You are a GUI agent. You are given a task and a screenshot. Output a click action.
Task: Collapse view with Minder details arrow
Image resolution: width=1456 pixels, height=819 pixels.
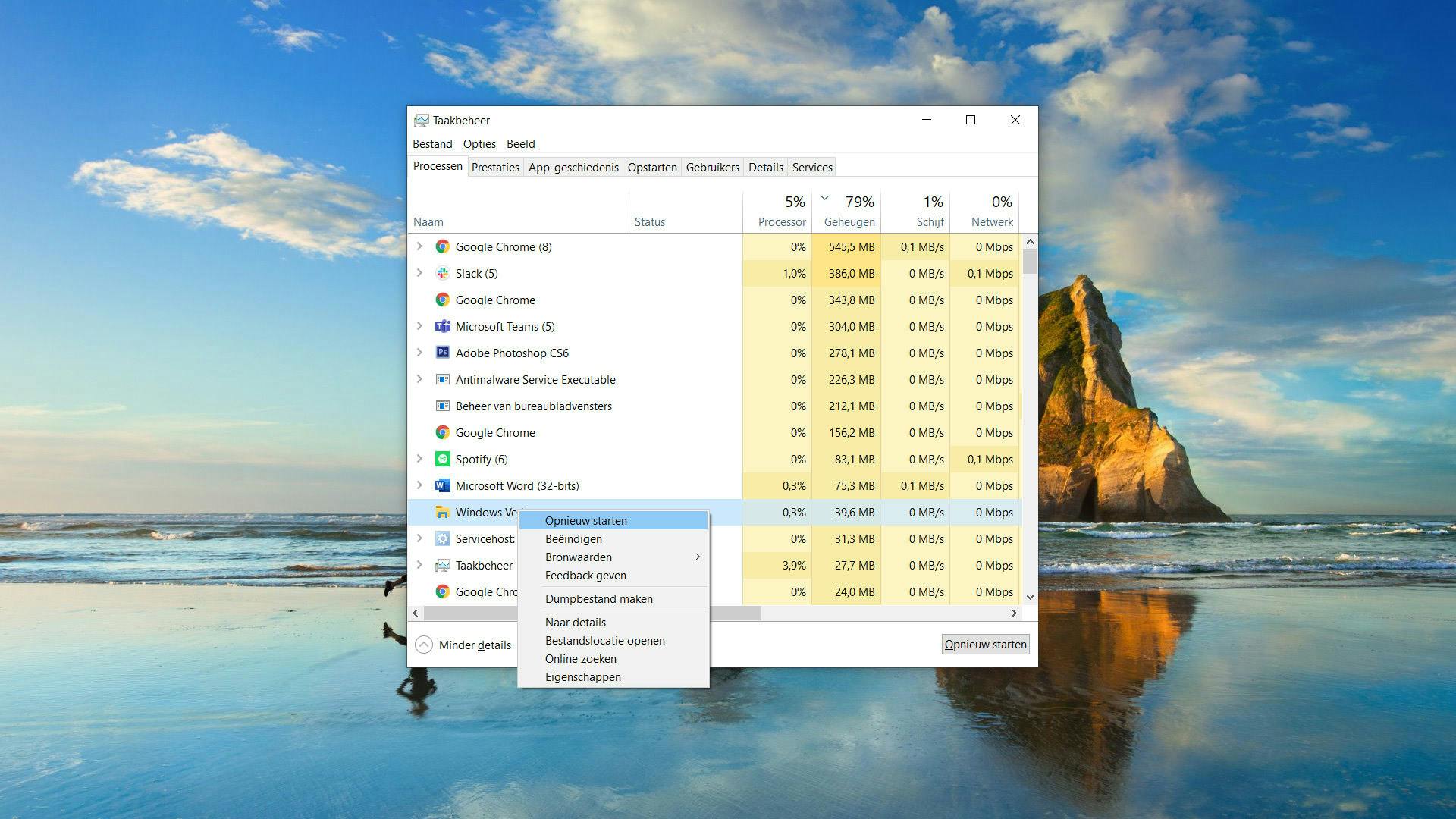tap(424, 645)
